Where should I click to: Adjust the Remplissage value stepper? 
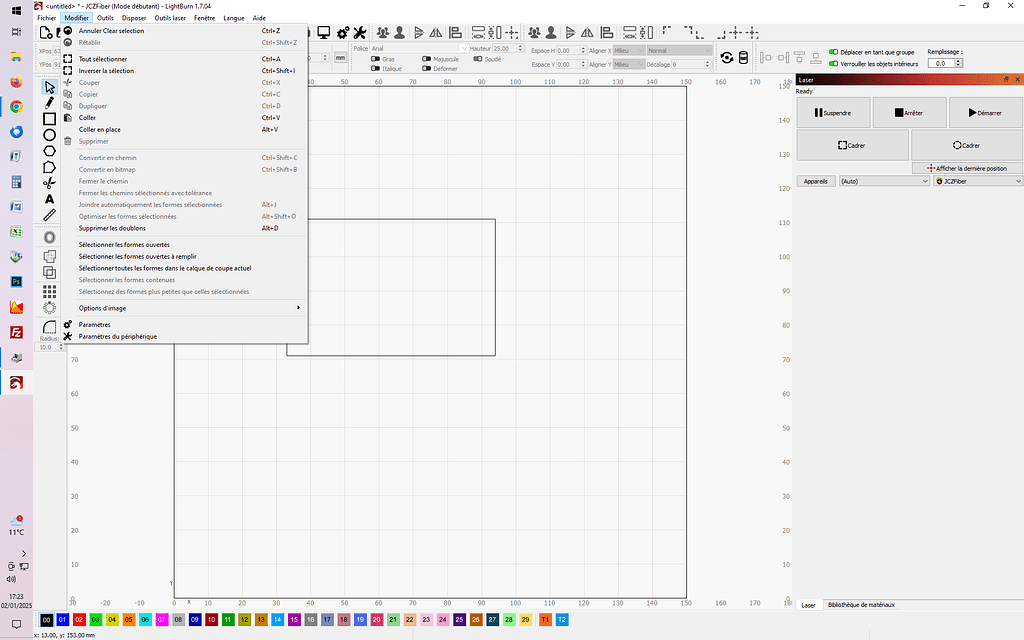959,63
